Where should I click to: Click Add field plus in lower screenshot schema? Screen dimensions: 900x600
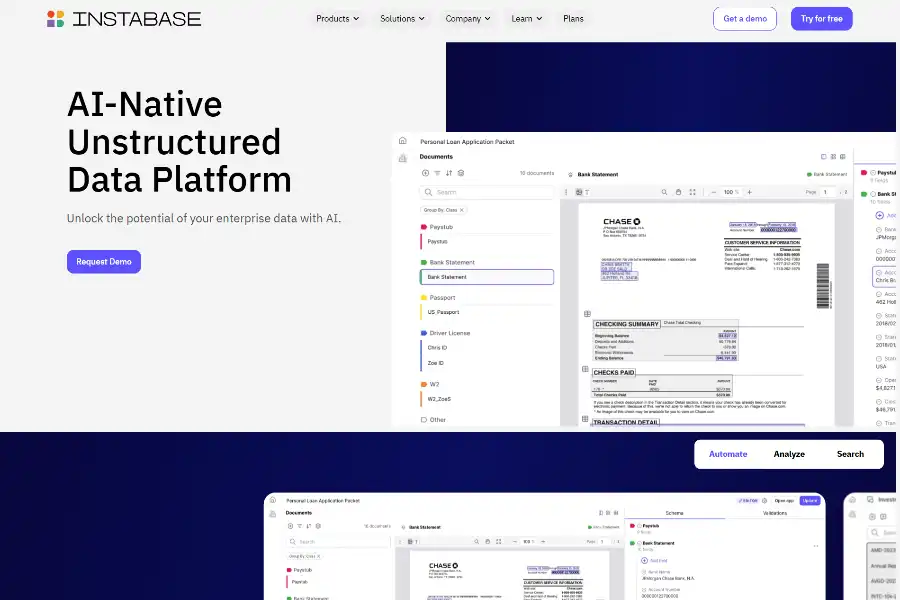click(644, 560)
